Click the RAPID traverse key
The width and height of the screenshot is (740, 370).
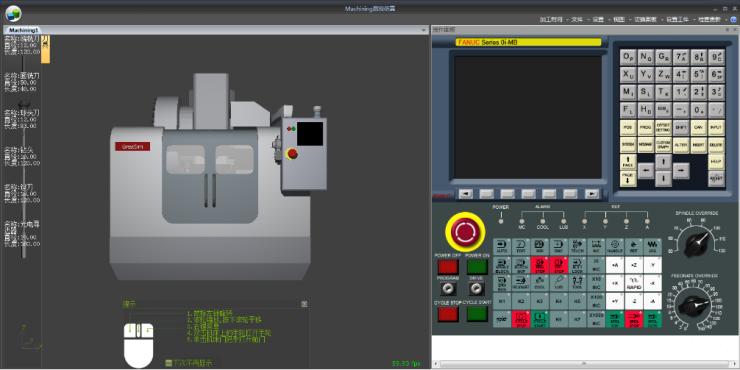pyautogui.click(x=634, y=283)
